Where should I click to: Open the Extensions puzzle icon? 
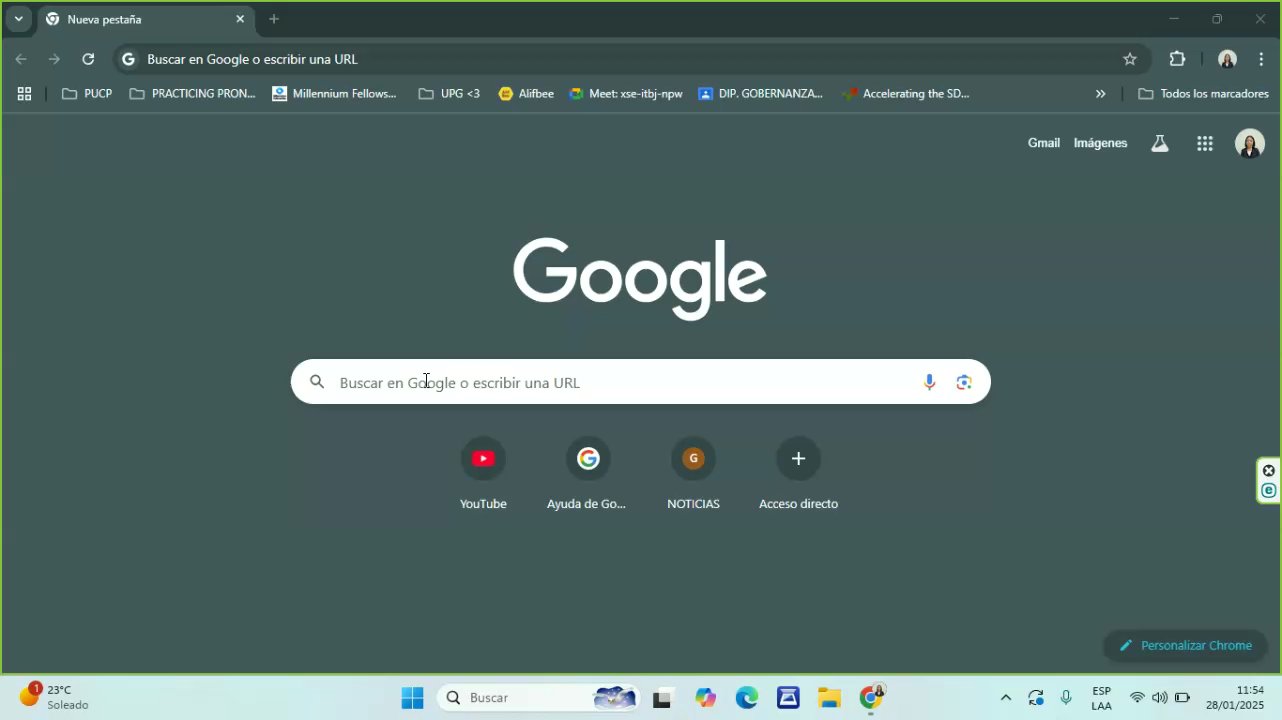pyautogui.click(x=1177, y=59)
